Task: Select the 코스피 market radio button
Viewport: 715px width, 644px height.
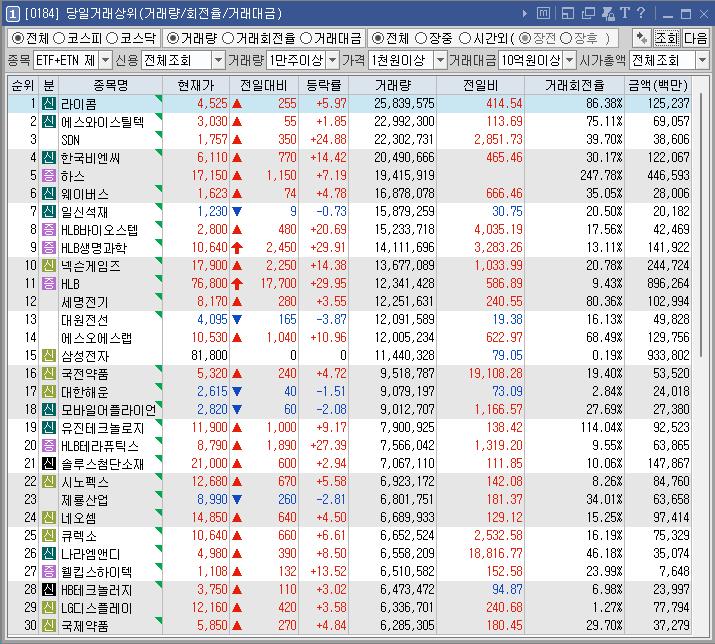Action: click(x=59, y=38)
